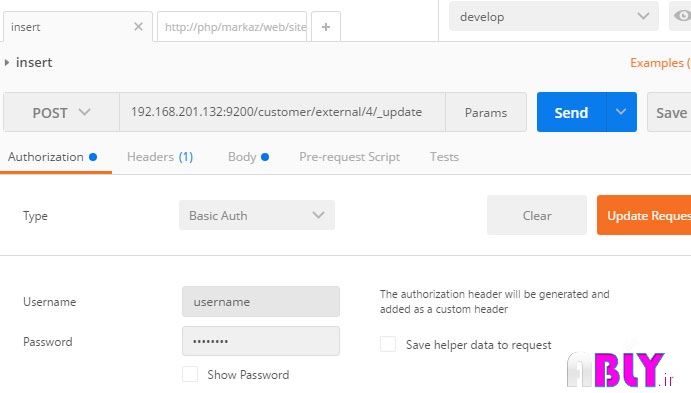Click the Clear button
The height and width of the screenshot is (393, 691).
tap(537, 215)
